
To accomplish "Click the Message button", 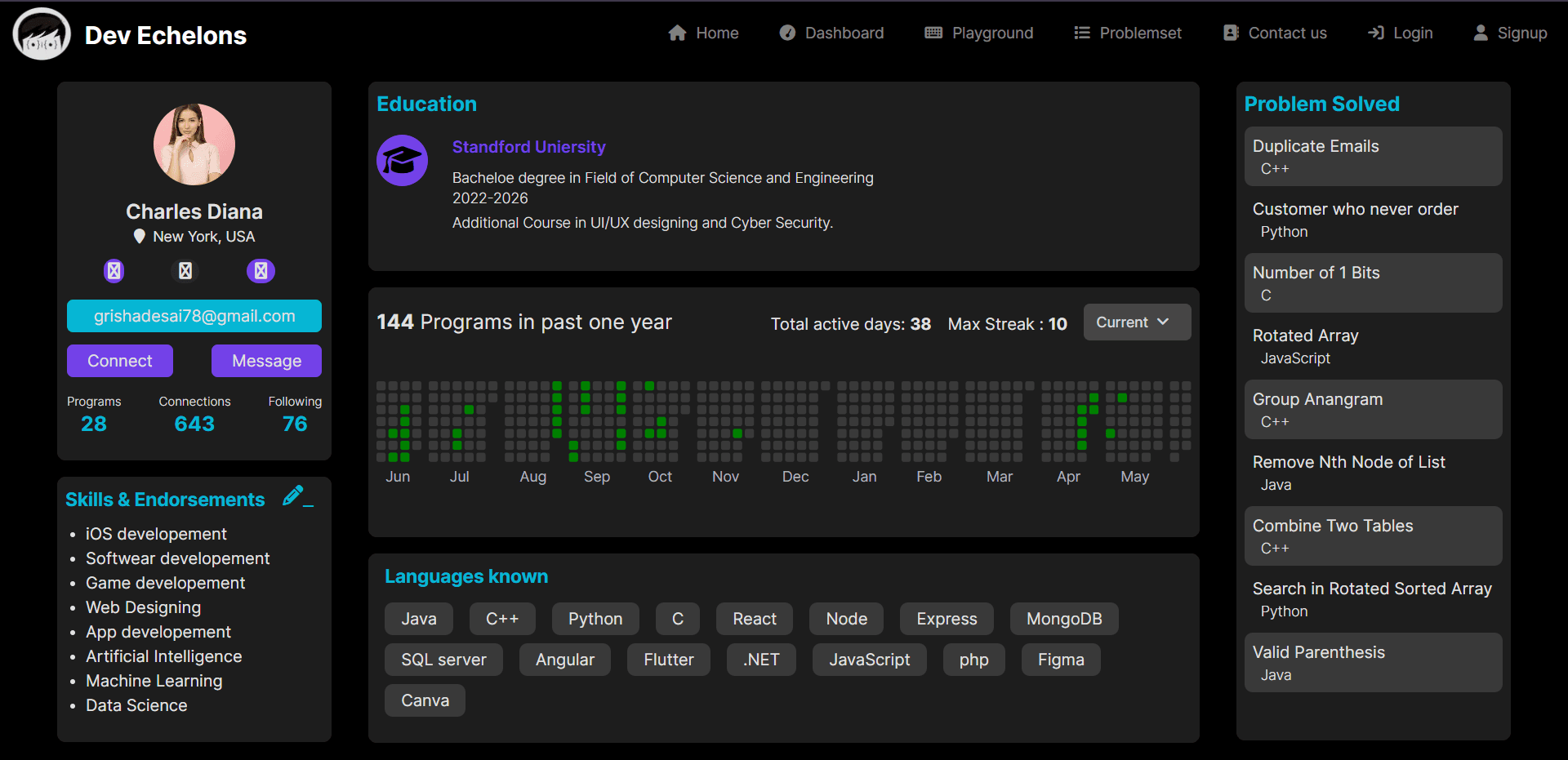I will click(x=266, y=361).
